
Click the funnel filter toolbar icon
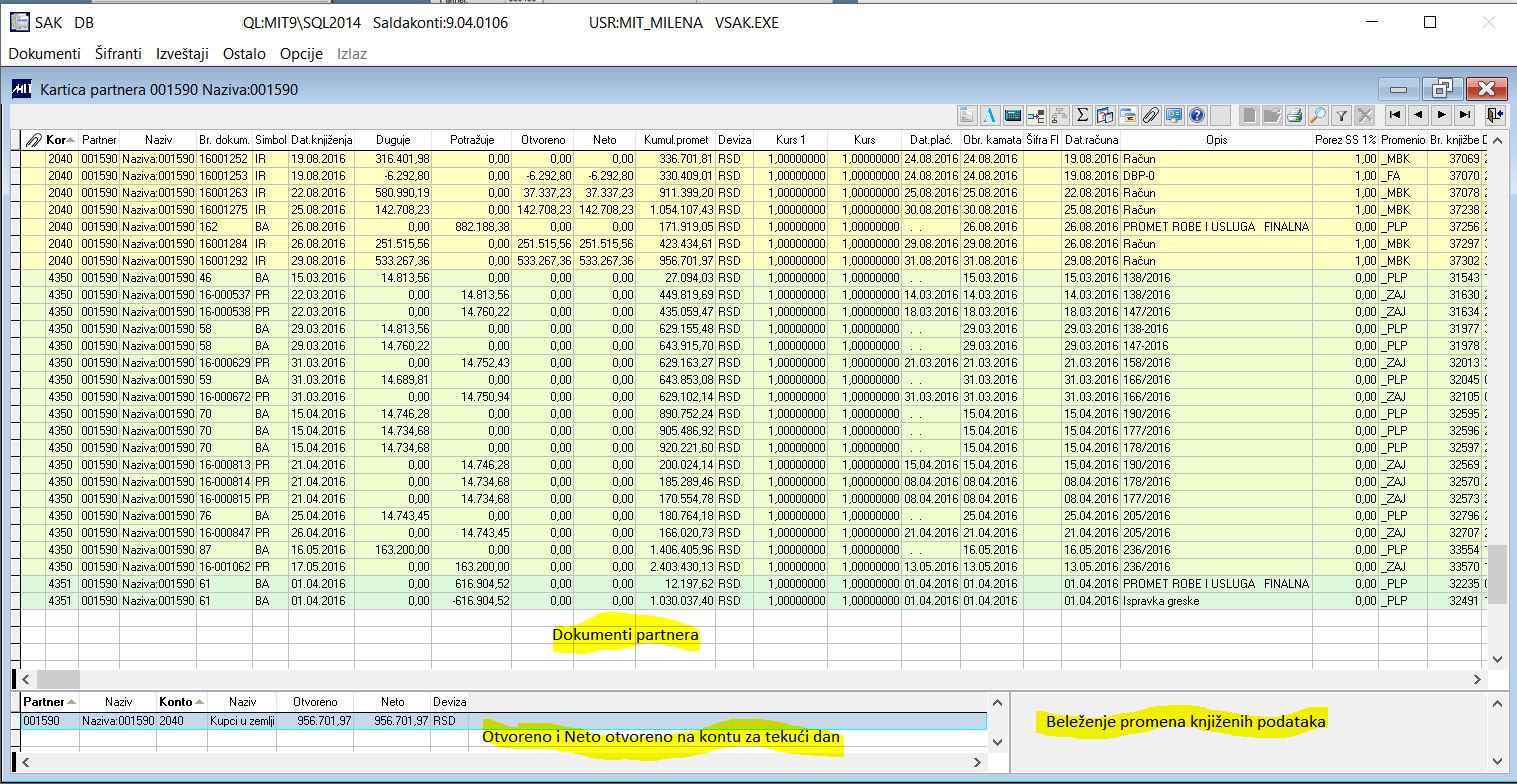pos(1341,115)
